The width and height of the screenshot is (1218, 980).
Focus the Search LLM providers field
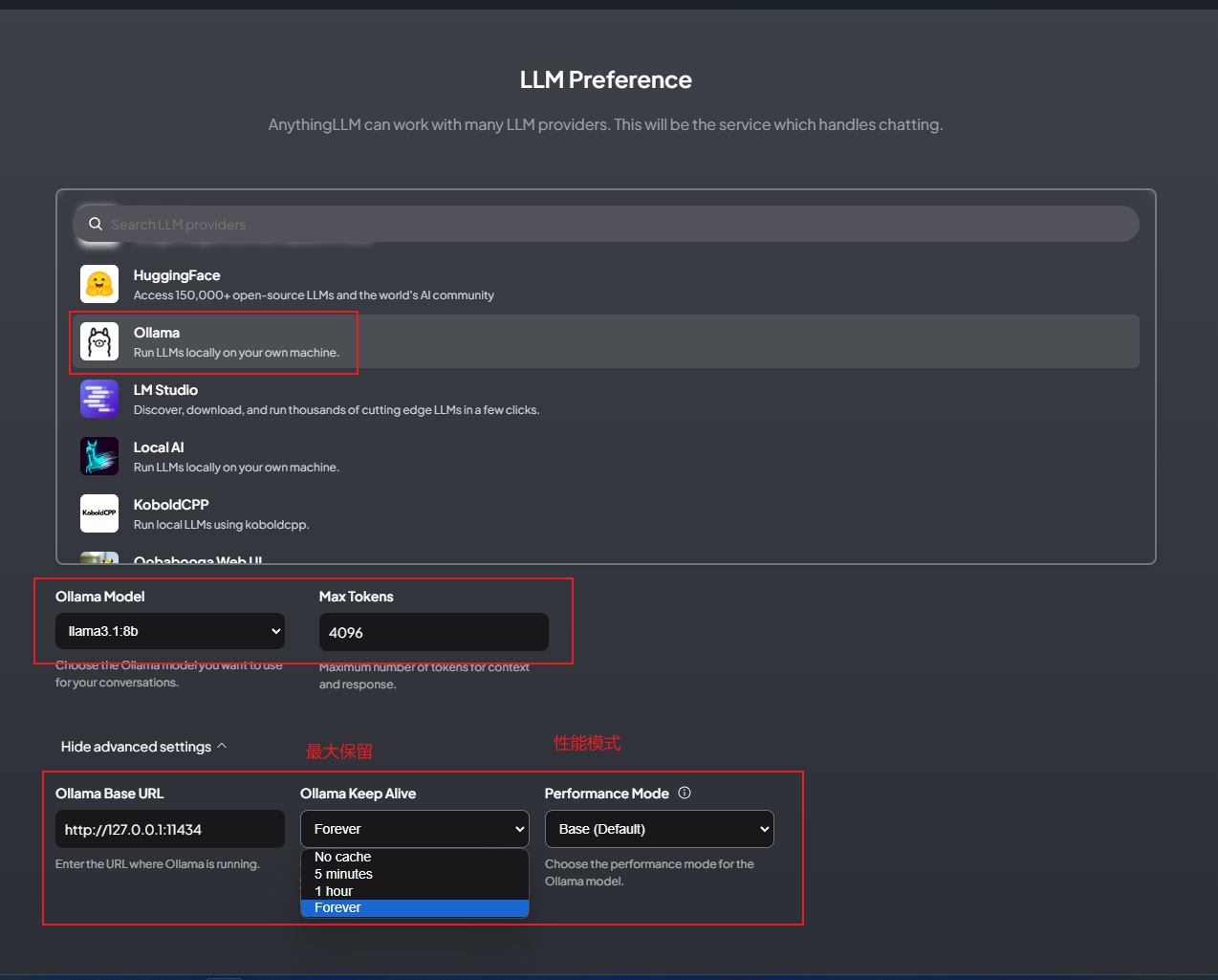click(x=606, y=224)
